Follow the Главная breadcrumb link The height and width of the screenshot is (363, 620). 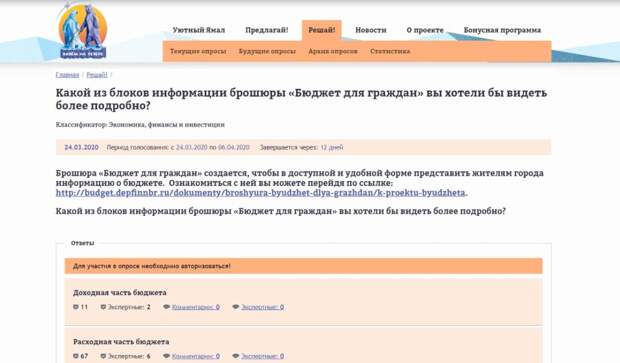pyautogui.click(x=67, y=75)
